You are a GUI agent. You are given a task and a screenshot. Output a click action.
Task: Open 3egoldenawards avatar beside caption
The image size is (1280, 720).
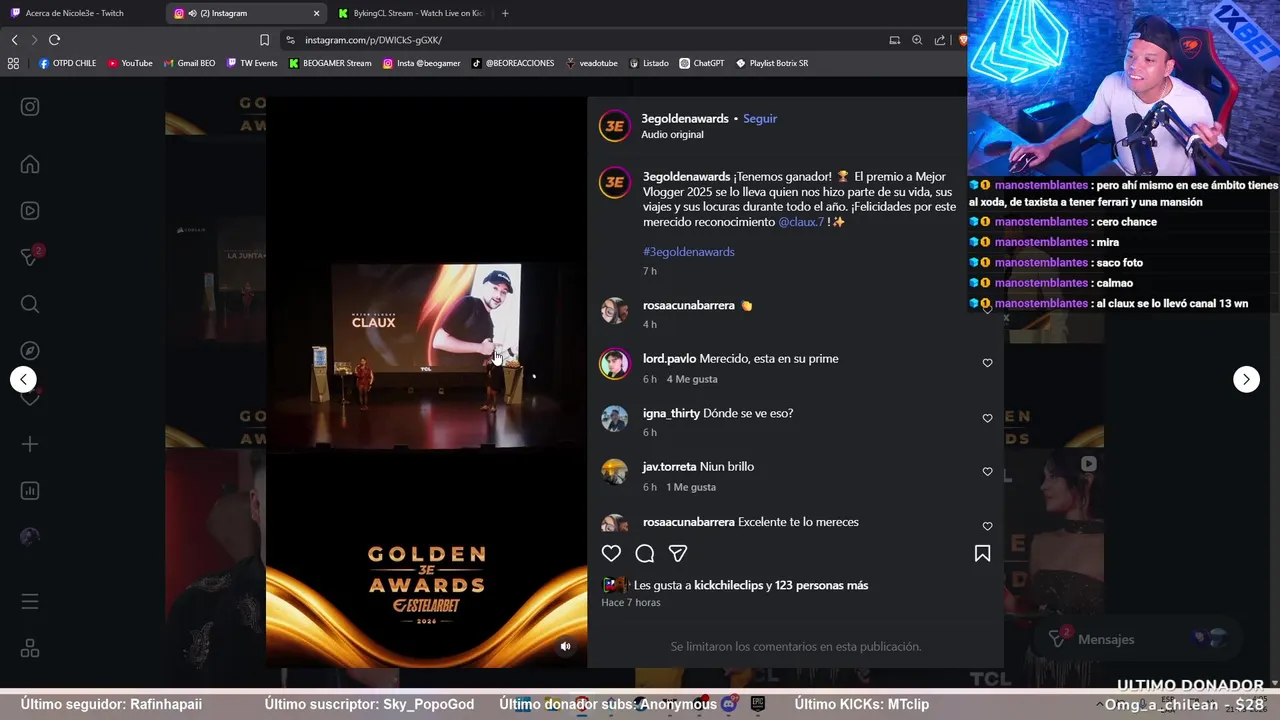click(614, 182)
